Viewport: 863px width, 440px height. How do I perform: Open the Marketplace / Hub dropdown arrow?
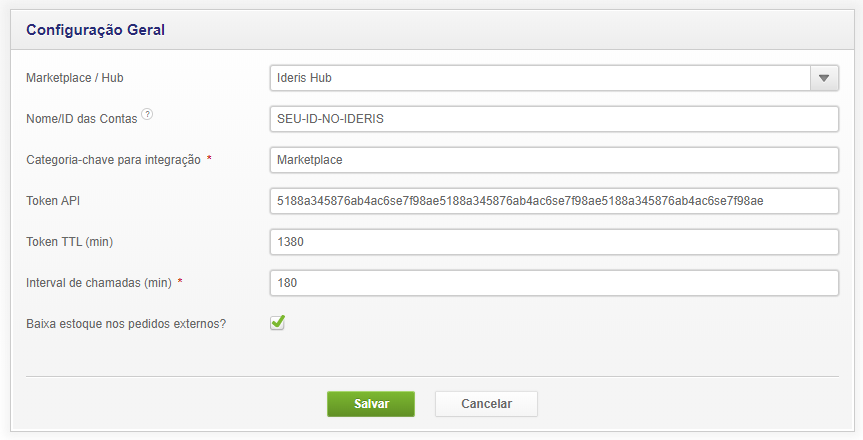tap(824, 78)
